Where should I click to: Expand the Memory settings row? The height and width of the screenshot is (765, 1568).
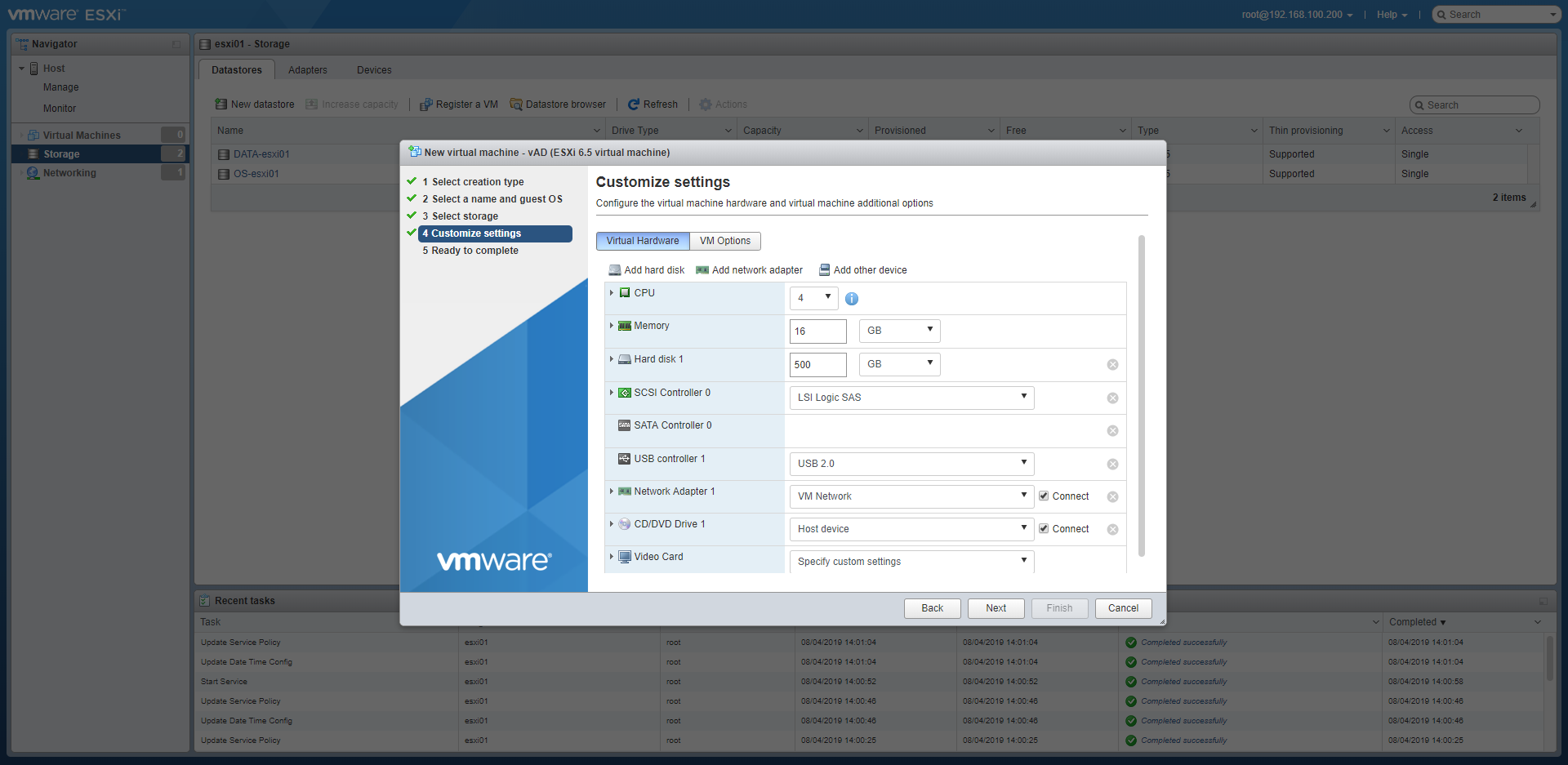[x=611, y=326]
